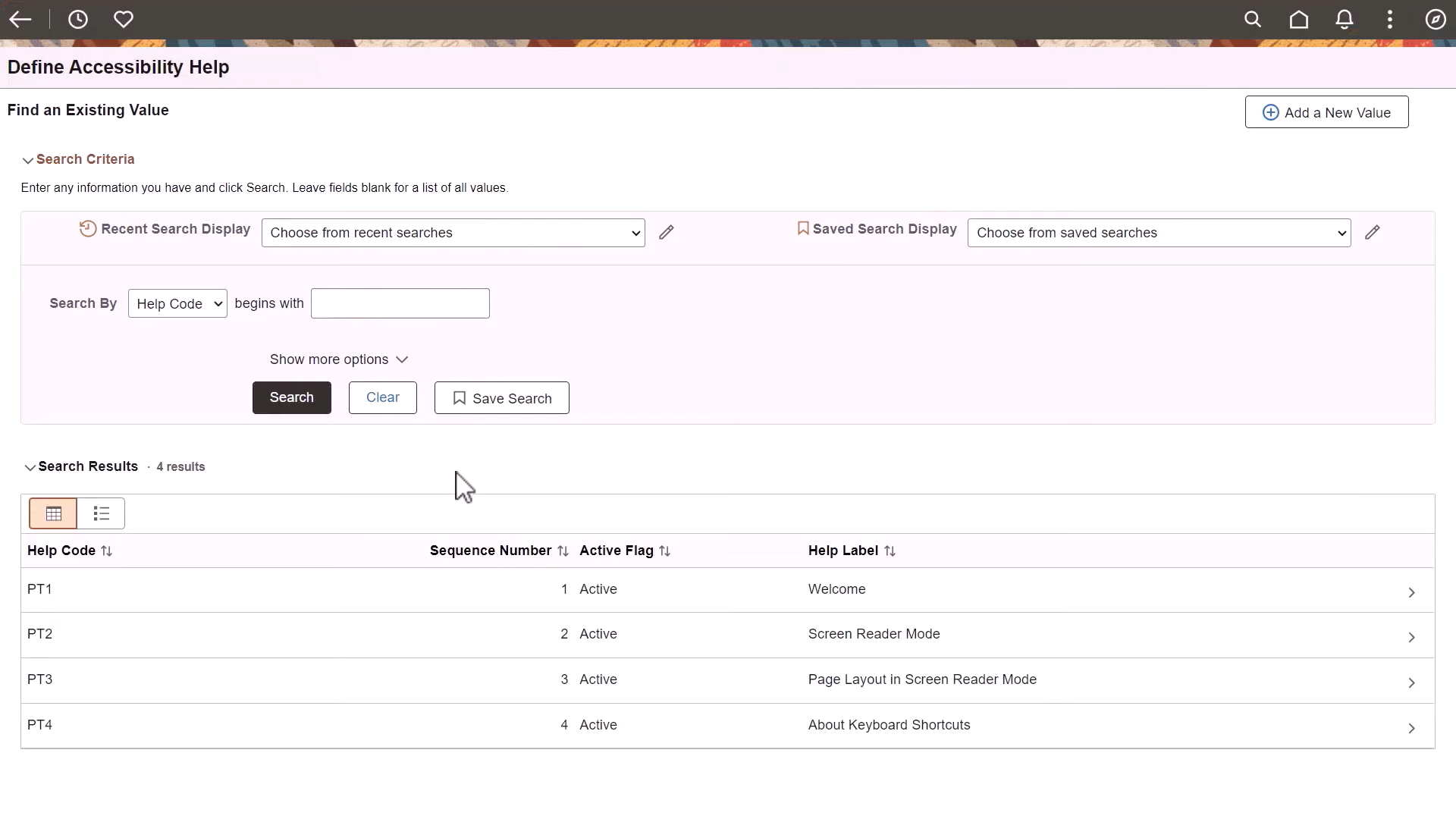Screen dimensions: 1456x819
Task: Click the back arrow in the banner
Action: pos(20,19)
